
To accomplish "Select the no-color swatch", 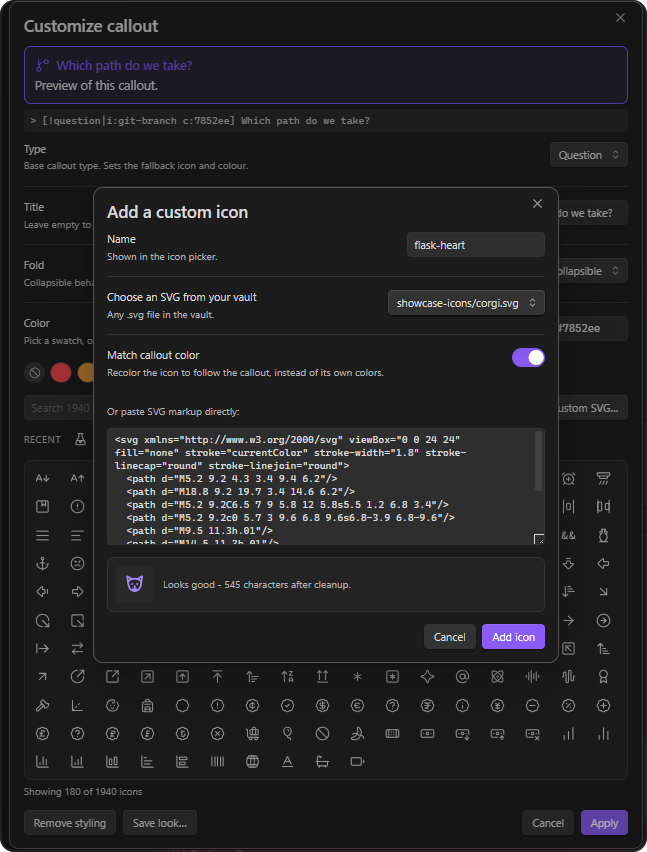I will tap(35, 373).
